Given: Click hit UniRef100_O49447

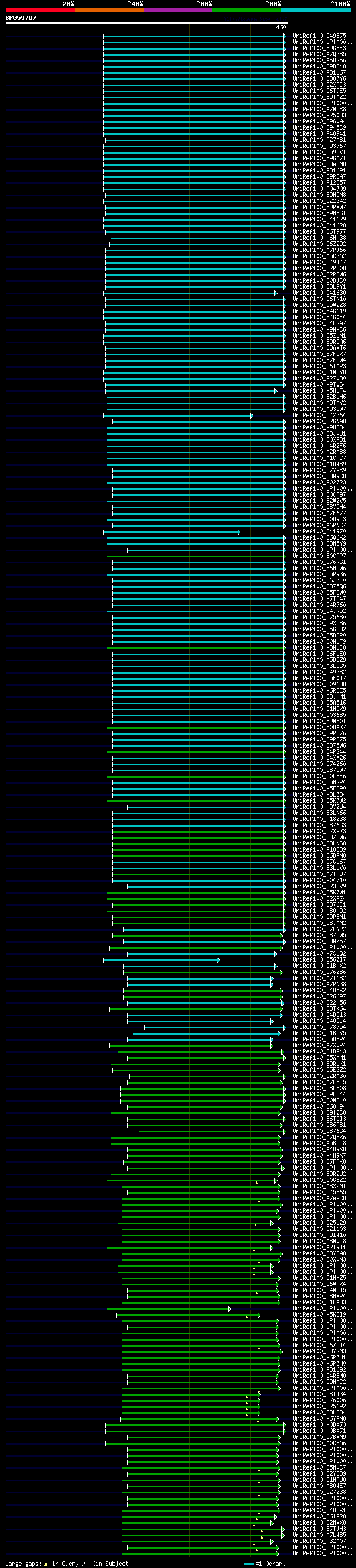Looking at the screenshot, I should (319, 263).
